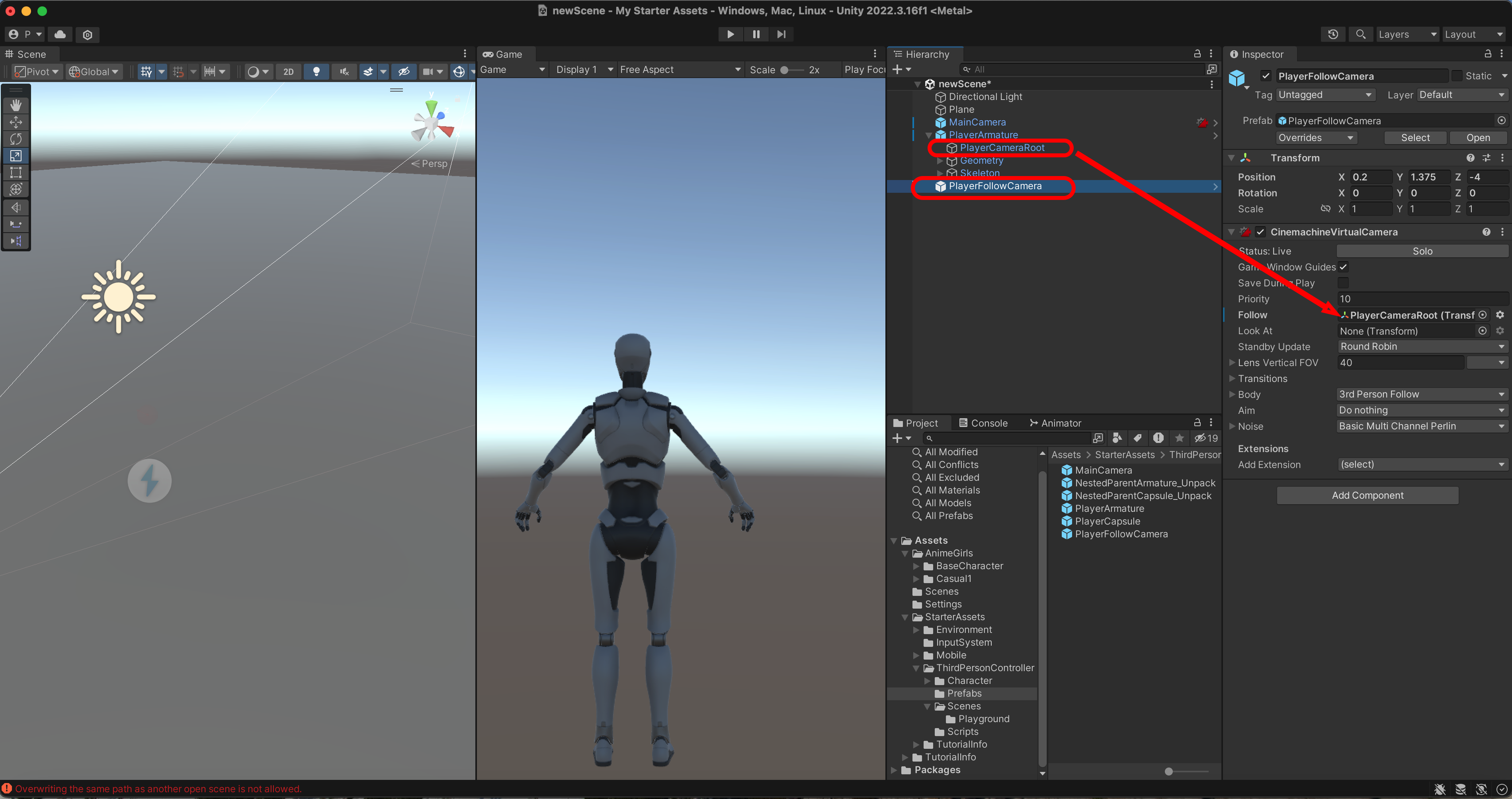Click the Add Component button

pyautogui.click(x=1367, y=495)
